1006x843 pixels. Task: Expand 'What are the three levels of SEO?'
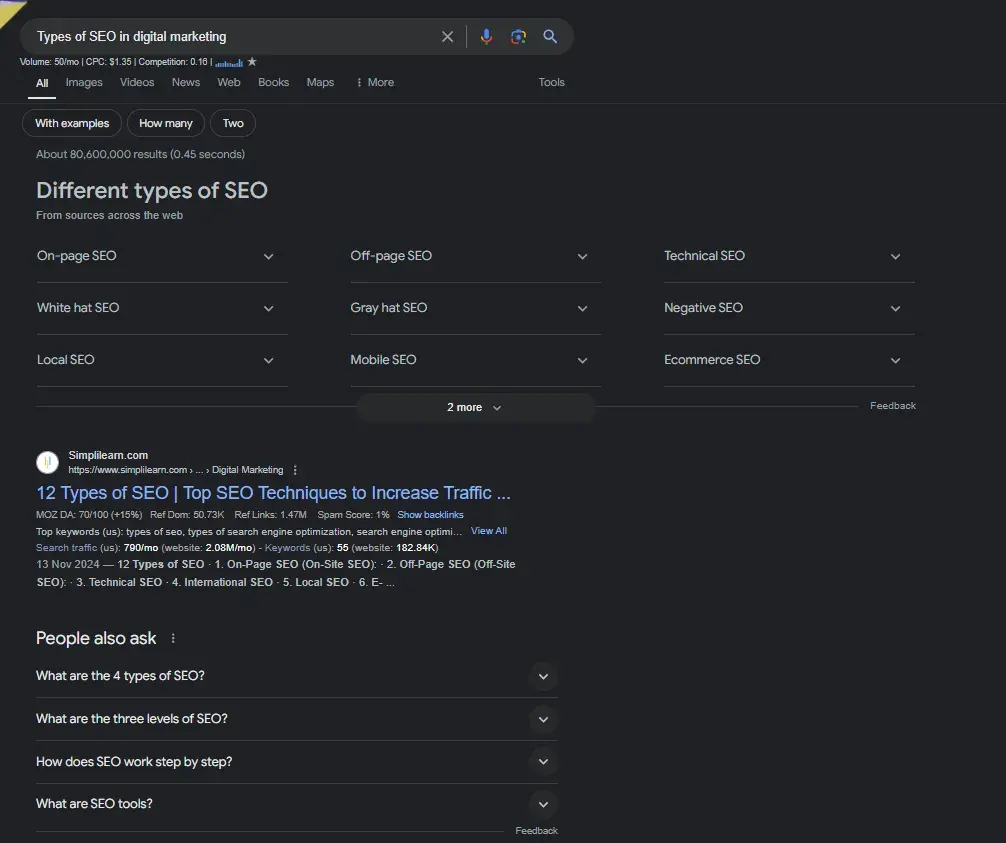pos(296,719)
